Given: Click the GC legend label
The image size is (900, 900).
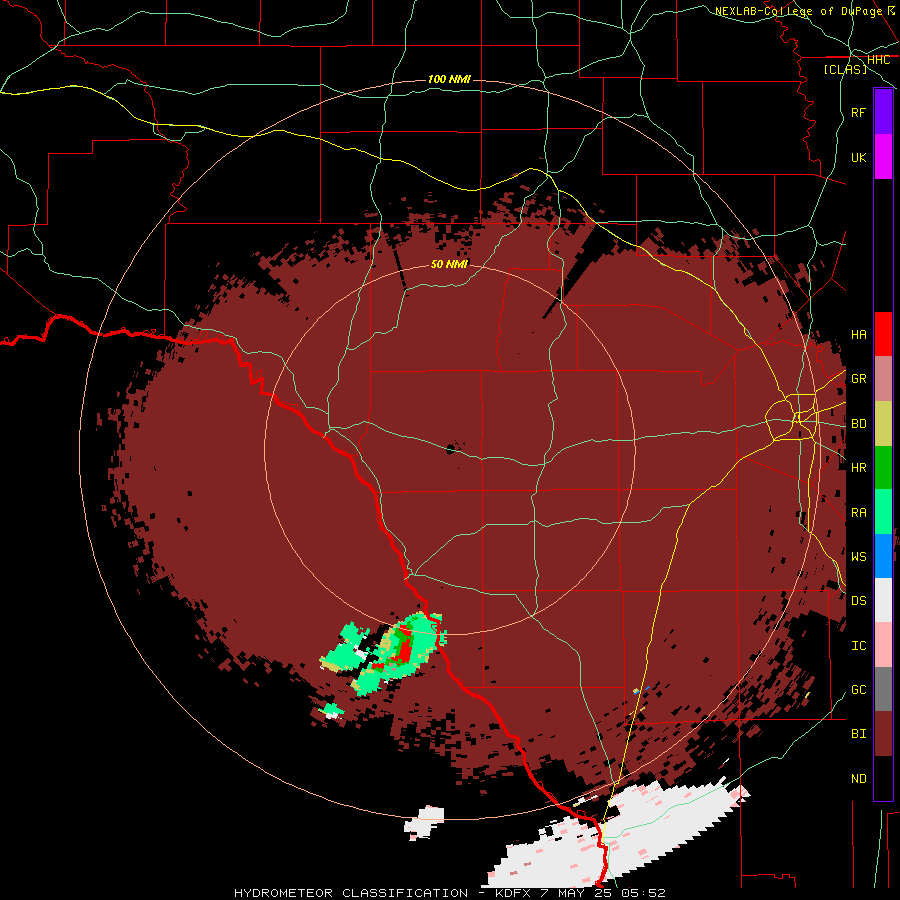Looking at the screenshot, I should click(858, 689).
